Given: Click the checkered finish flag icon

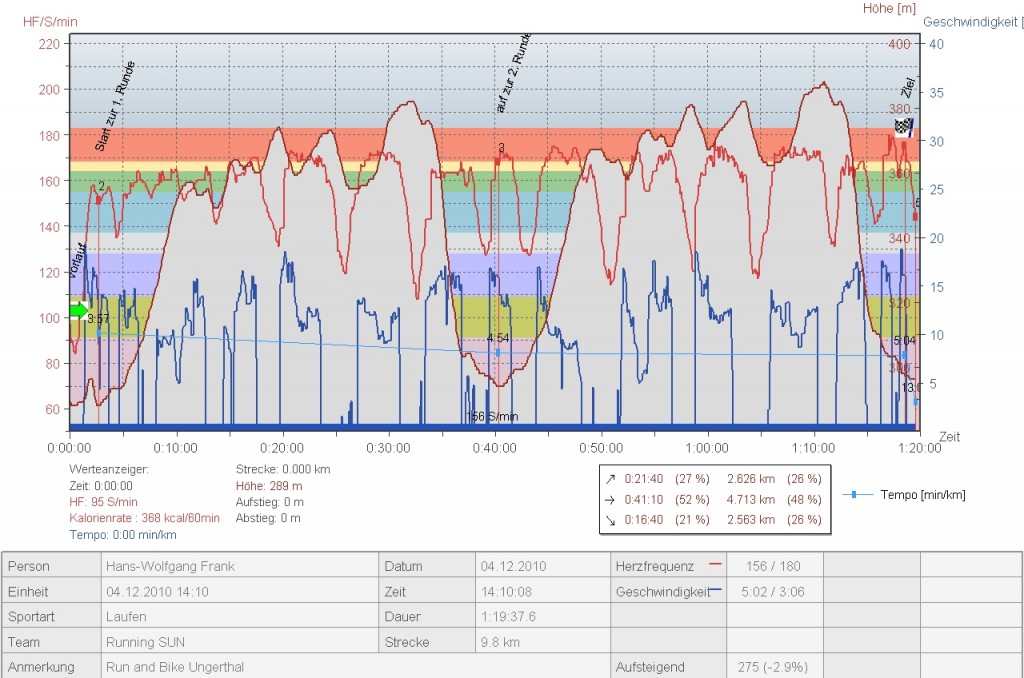Looking at the screenshot, I should (903, 127).
